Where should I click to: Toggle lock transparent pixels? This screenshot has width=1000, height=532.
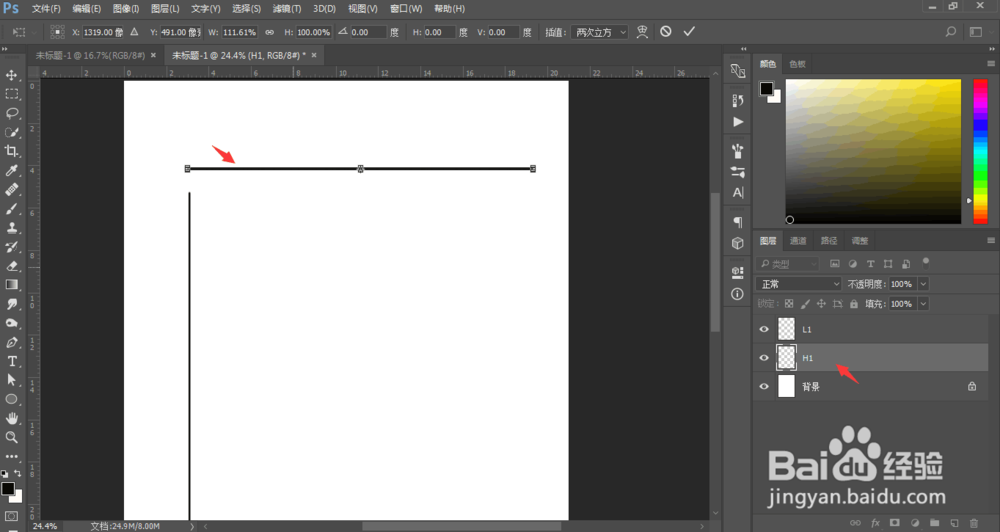point(789,304)
